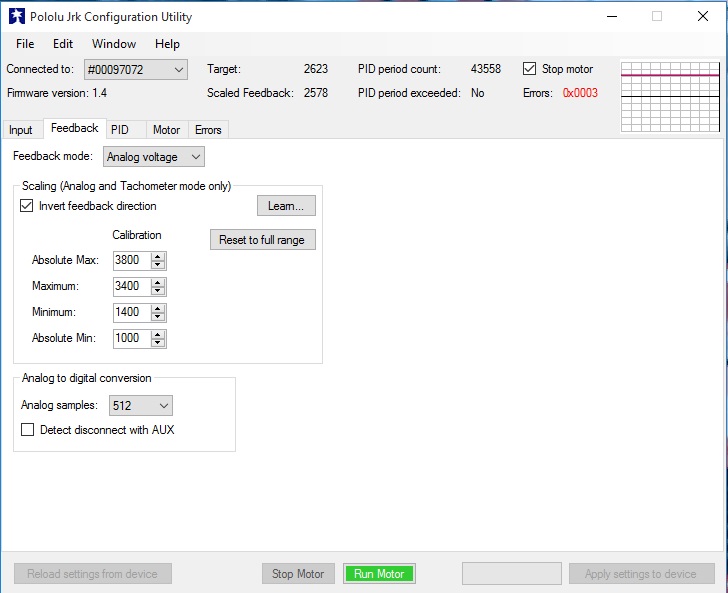Click the red 0x0003 errors value
This screenshot has height=593, width=728.
[580, 93]
